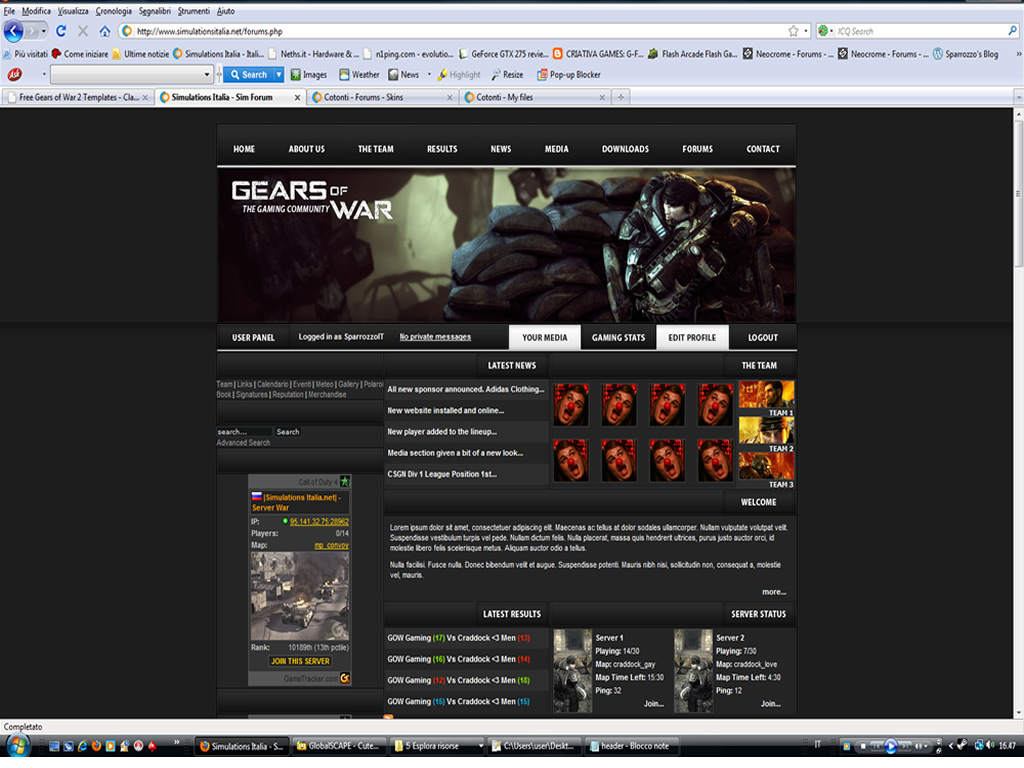Select the TEAM 2 thumbnail
This screenshot has width=1024, height=768.
coord(766,430)
